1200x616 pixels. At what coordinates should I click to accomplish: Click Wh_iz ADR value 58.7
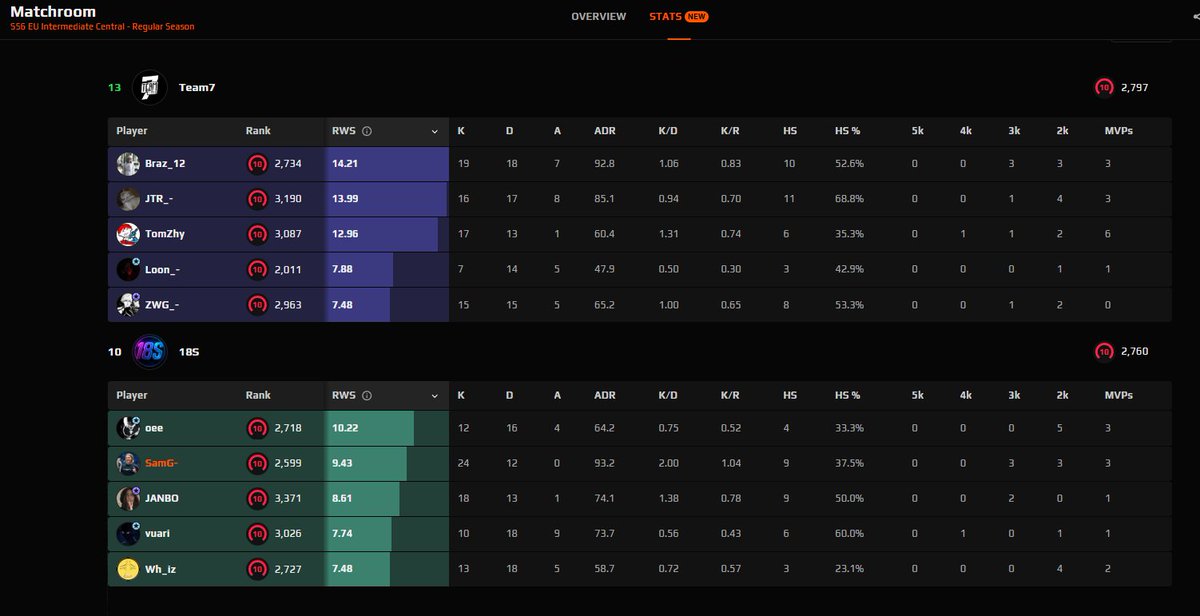pyautogui.click(x=604, y=569)
